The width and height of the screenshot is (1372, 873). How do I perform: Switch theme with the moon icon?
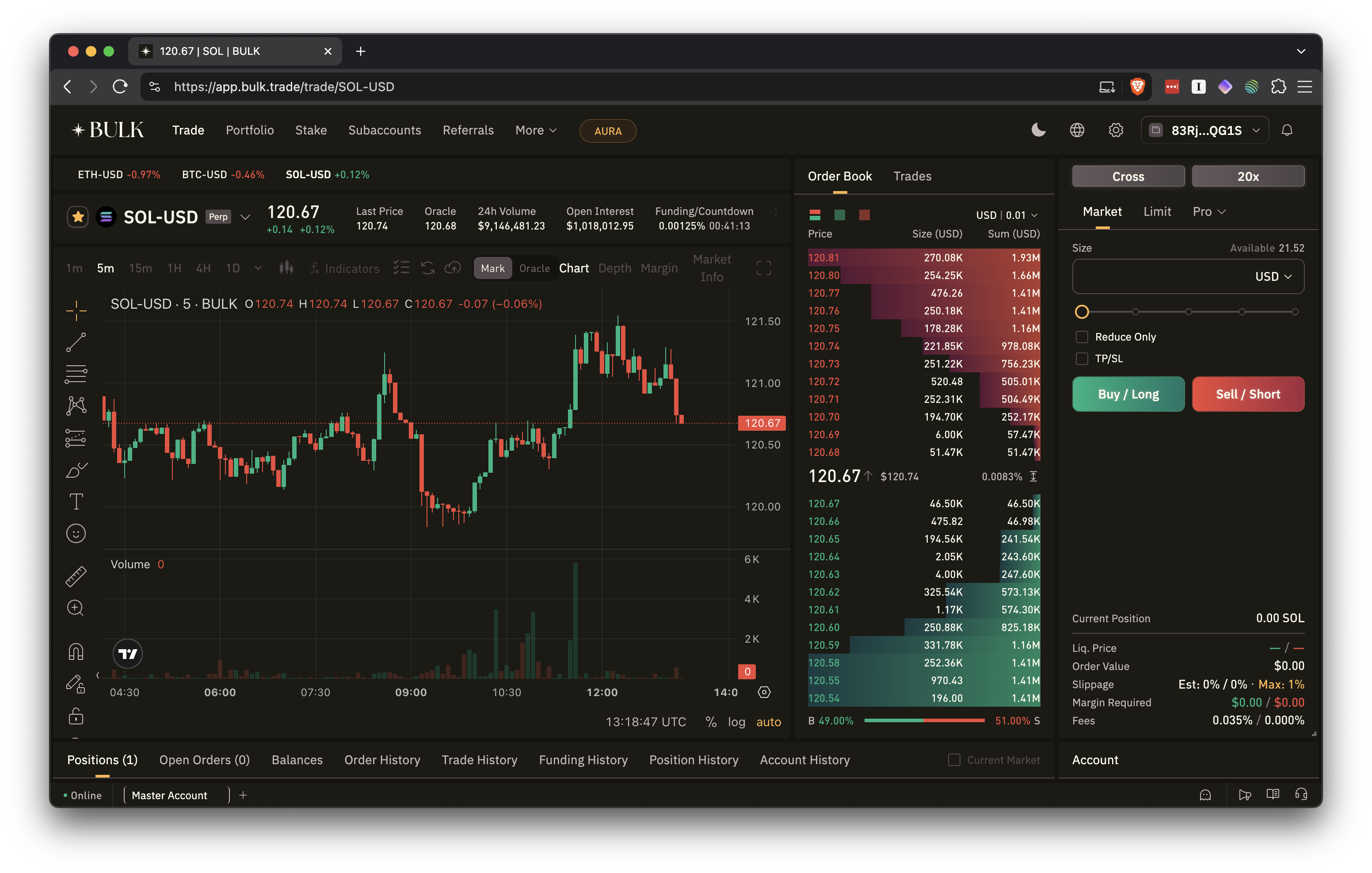point(1038,130)
